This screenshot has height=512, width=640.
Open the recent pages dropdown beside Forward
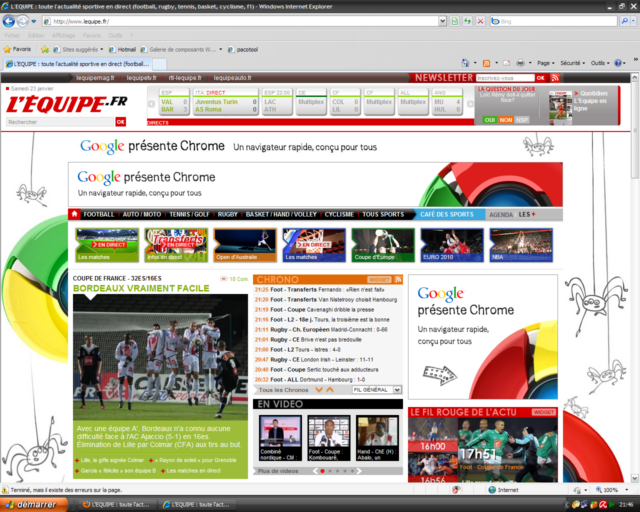[34, 21]
